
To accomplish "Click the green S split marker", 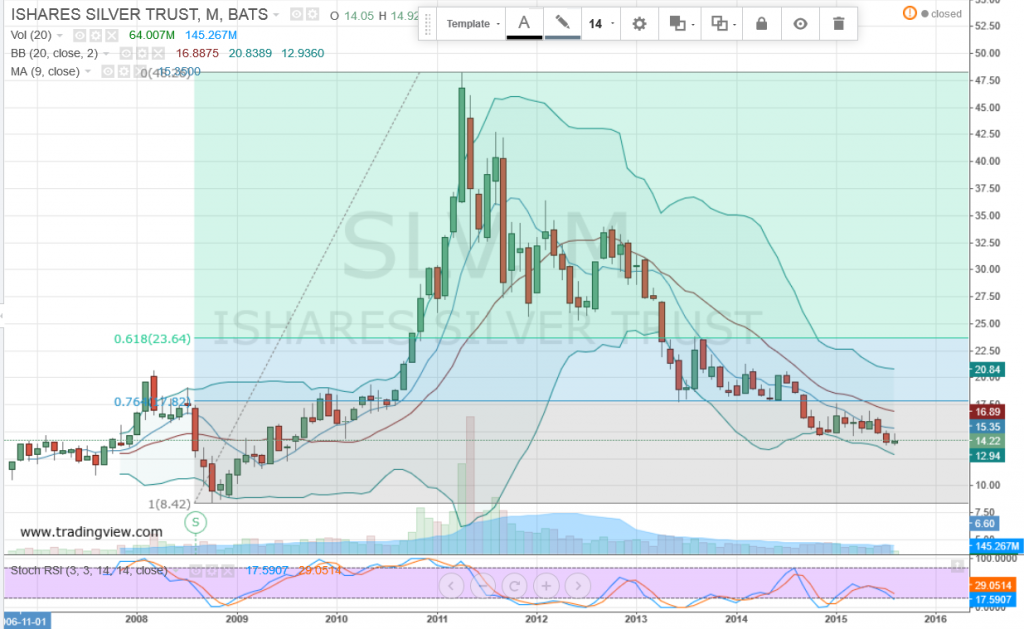I will click(x=195, y=522).
